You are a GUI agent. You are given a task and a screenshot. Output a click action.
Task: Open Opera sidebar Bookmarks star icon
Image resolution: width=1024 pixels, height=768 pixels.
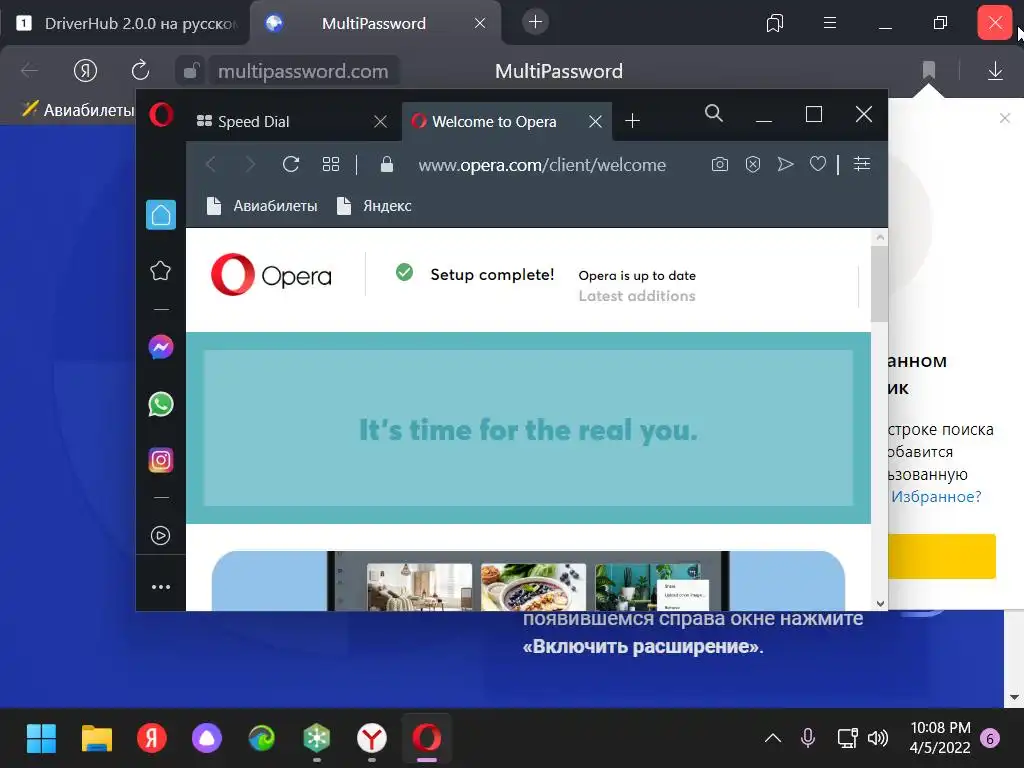point(161,270)
